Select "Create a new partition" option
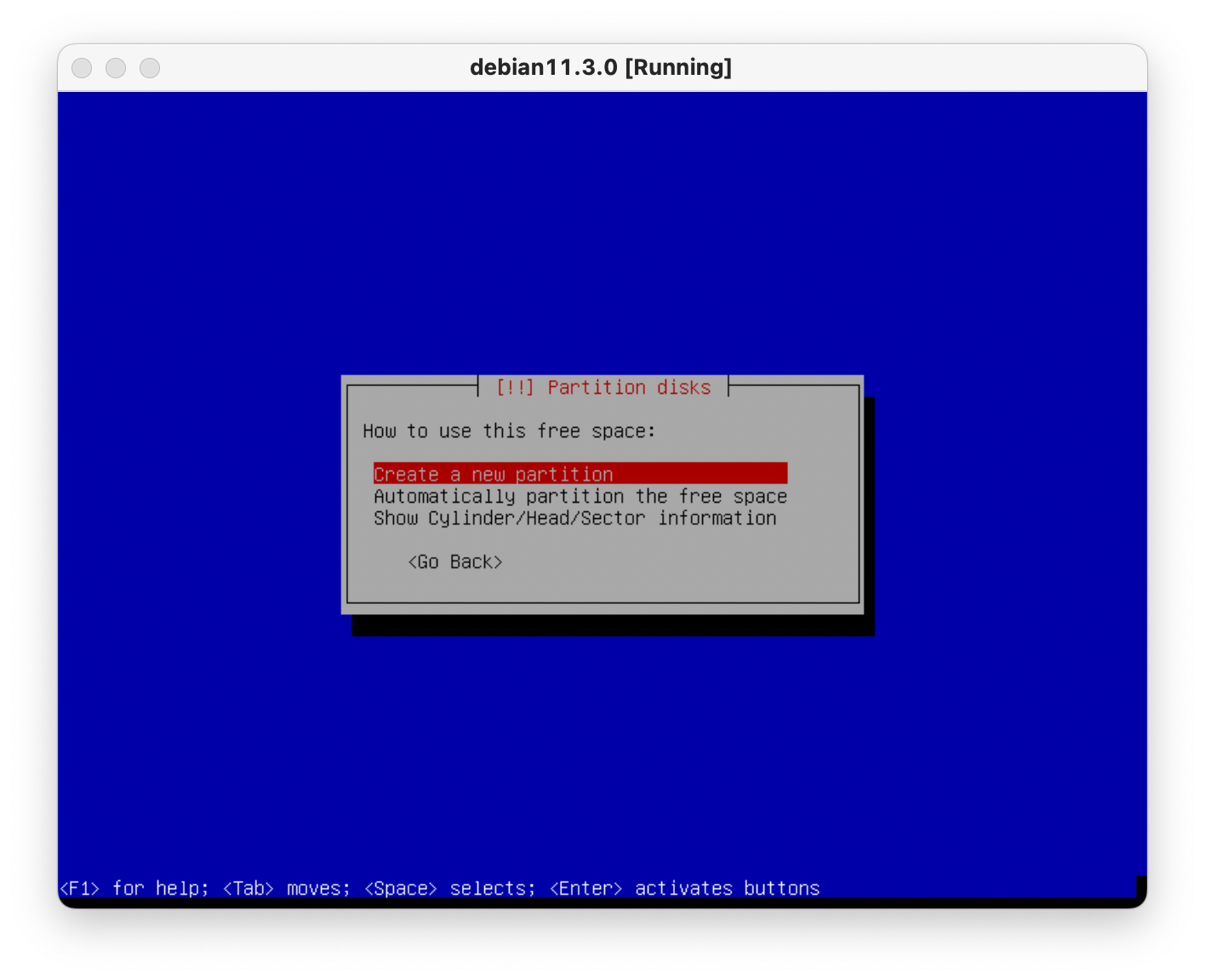Viewport: 1205px width, 980px height. [x=494, y=474]
